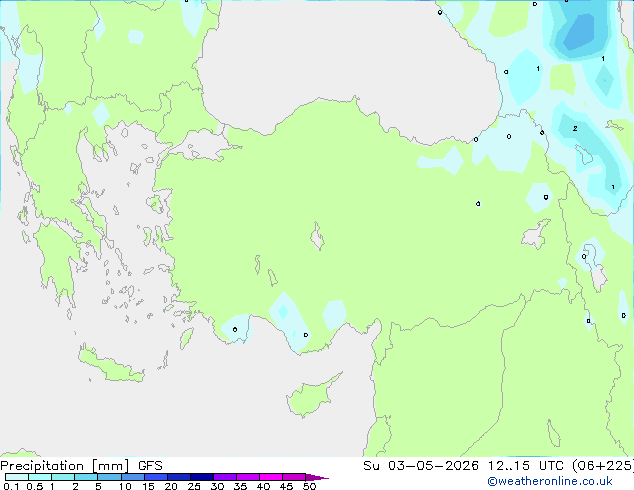634x490 pixels.
Task: Select the legend swatch between 15 and 20
Action: tap(155, 477)
